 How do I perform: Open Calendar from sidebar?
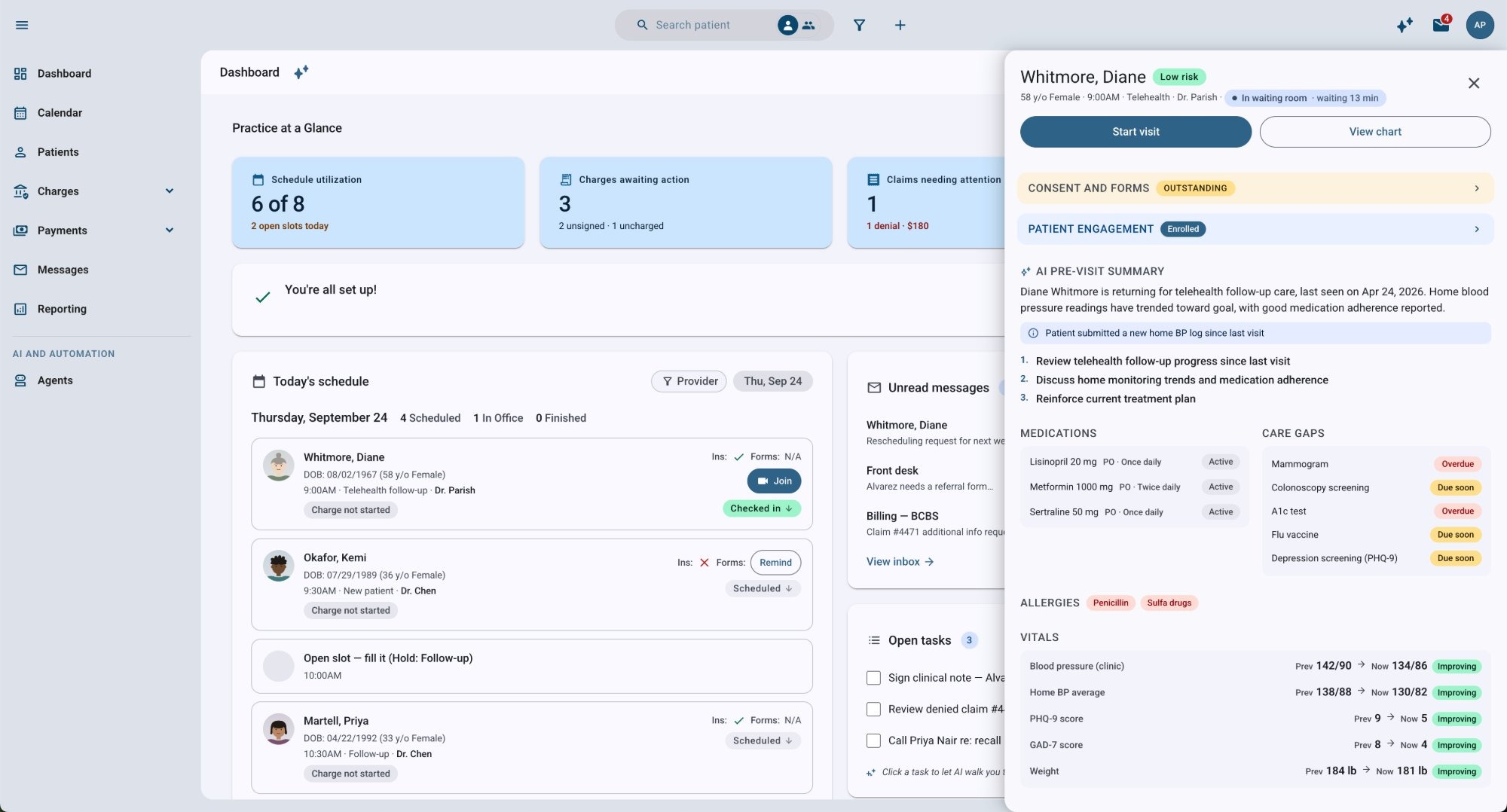click(x=60, y=113)
